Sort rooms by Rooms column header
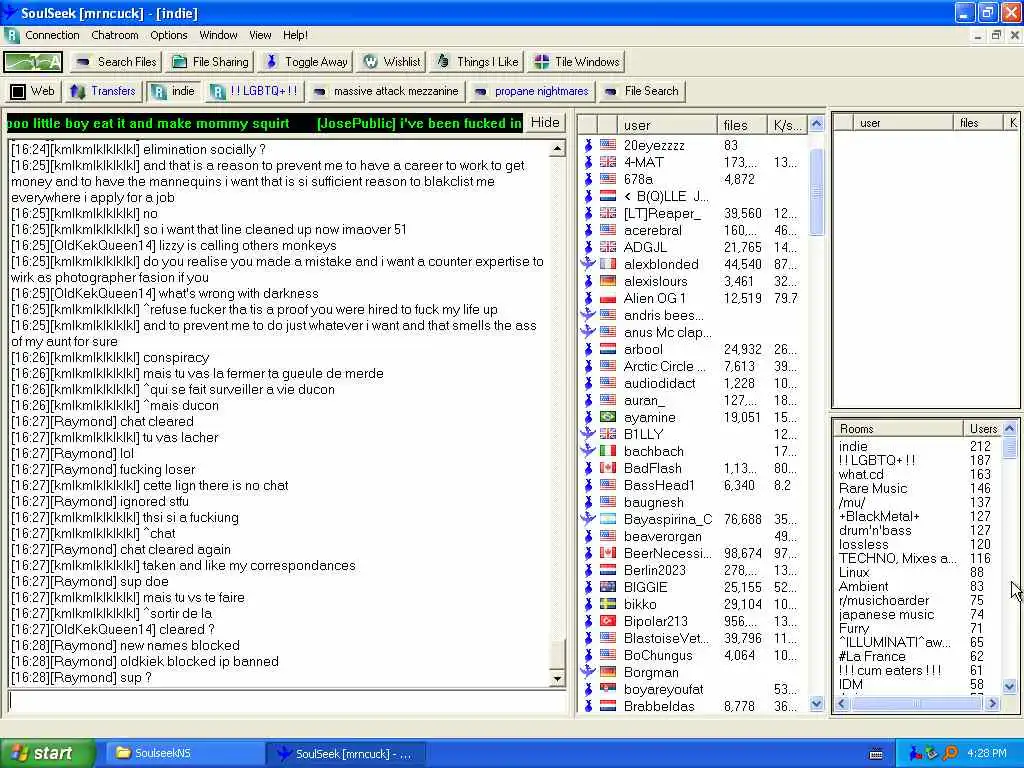 pos(898,428)
